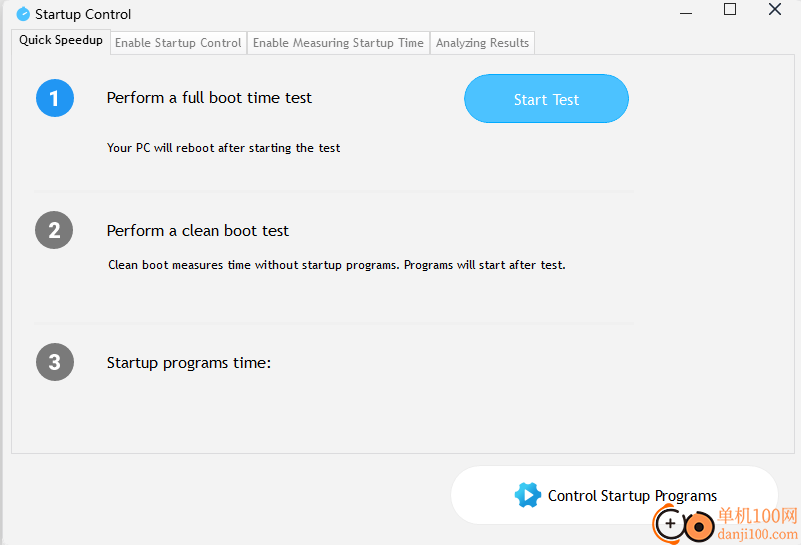Screen dimensions: 801x545
Task: Click the Start Test button
Action: pos(546,99)
